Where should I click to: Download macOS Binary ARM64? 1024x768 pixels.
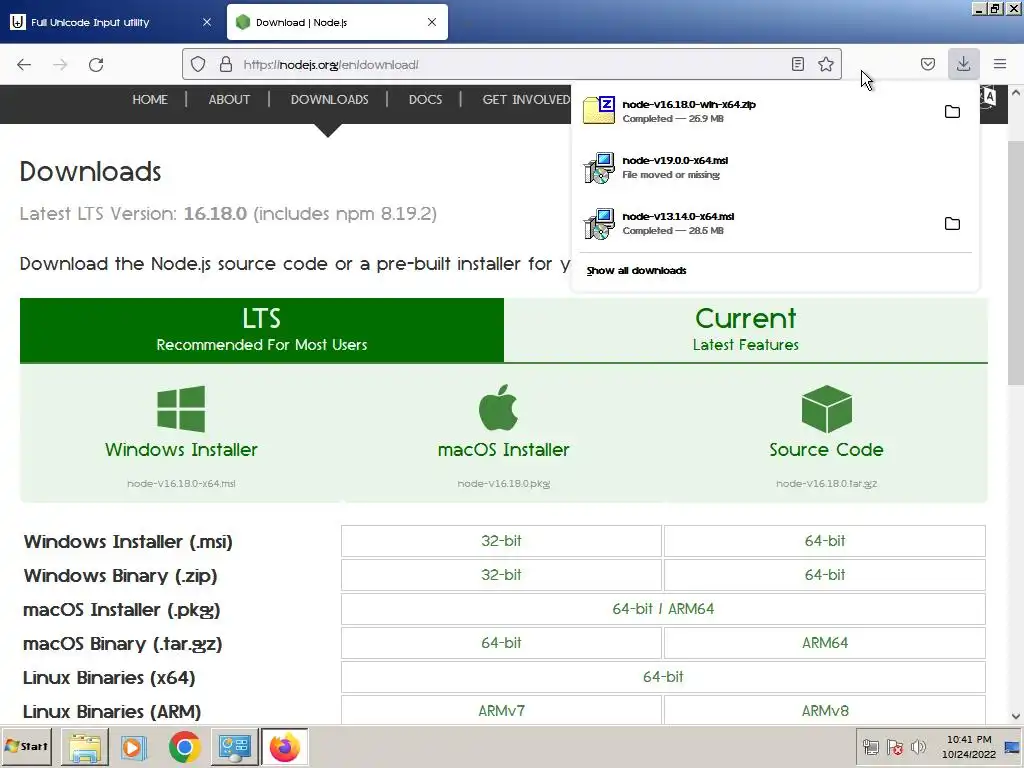pyautogui.click(x=825, y=643)
